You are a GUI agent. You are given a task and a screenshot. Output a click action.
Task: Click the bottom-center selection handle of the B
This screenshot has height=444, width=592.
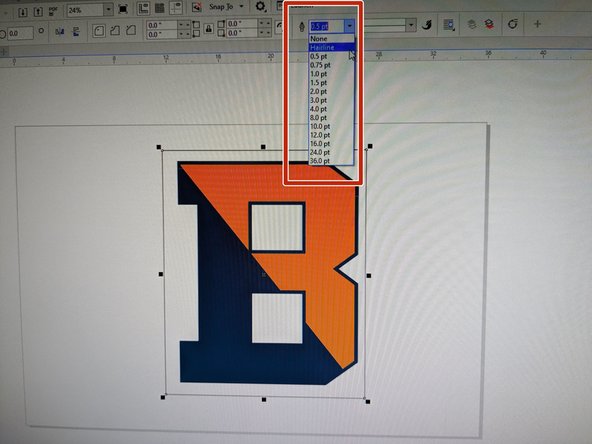[264, 399]
